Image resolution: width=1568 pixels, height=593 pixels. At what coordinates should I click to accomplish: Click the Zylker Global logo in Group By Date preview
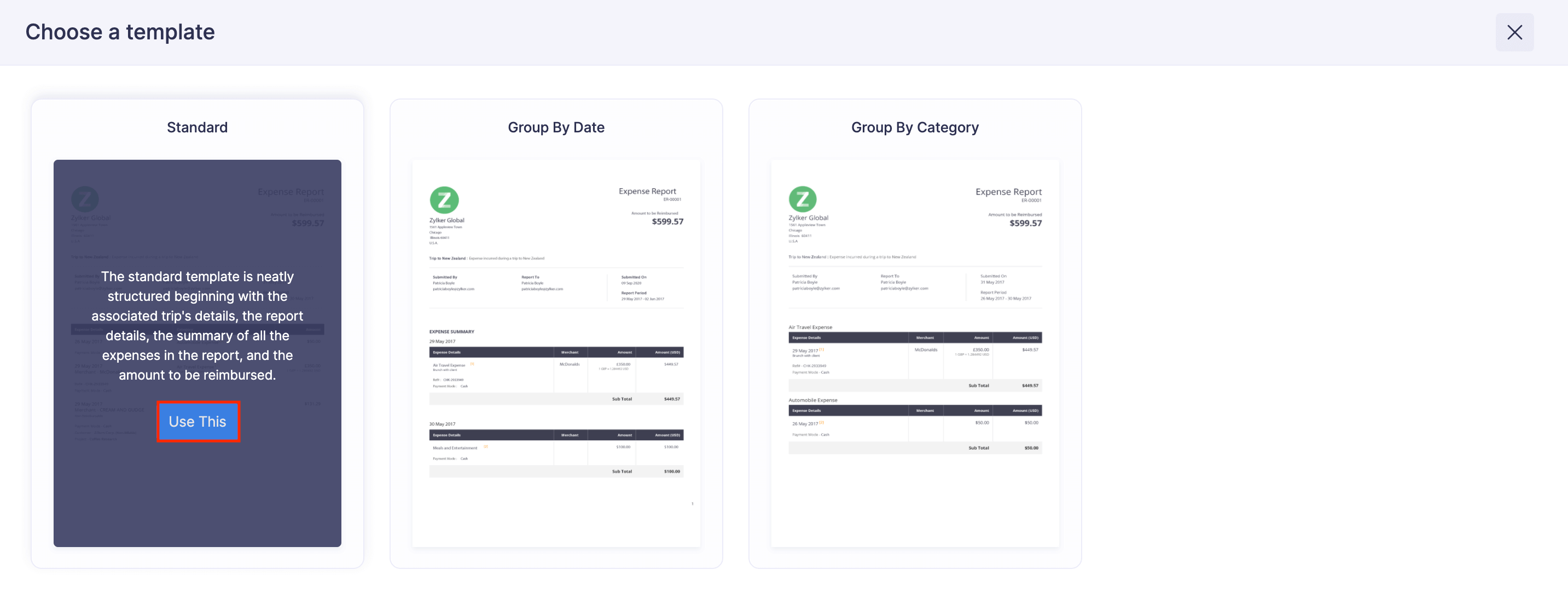point(444,201)
